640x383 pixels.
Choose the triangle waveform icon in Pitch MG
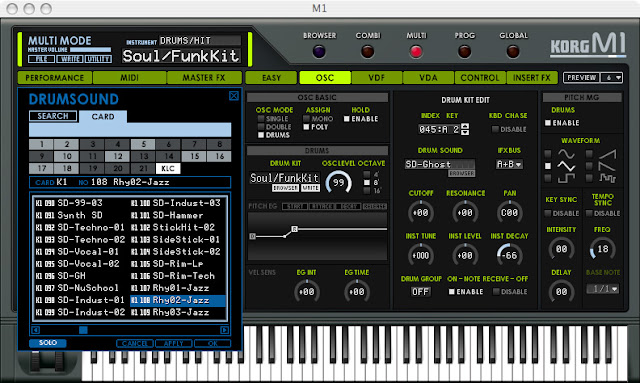pos(567,166)
